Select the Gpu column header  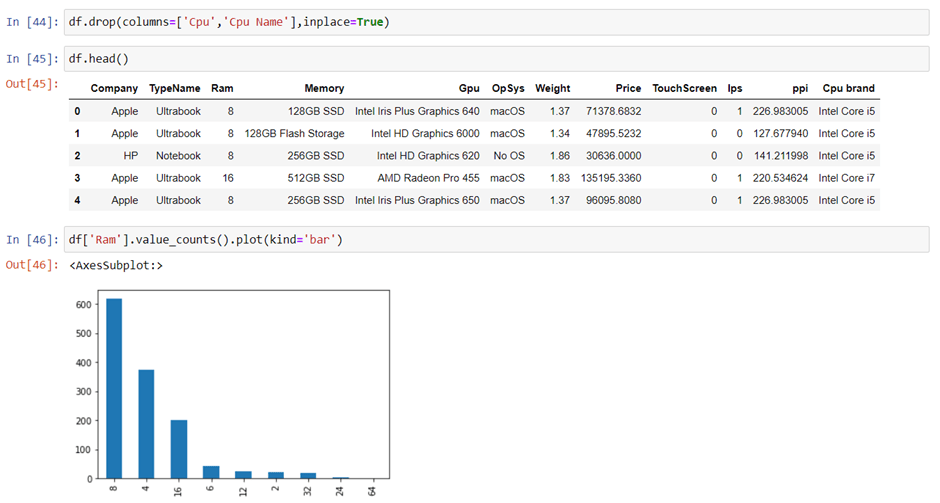pyautogui.click(x=469, y=88)
